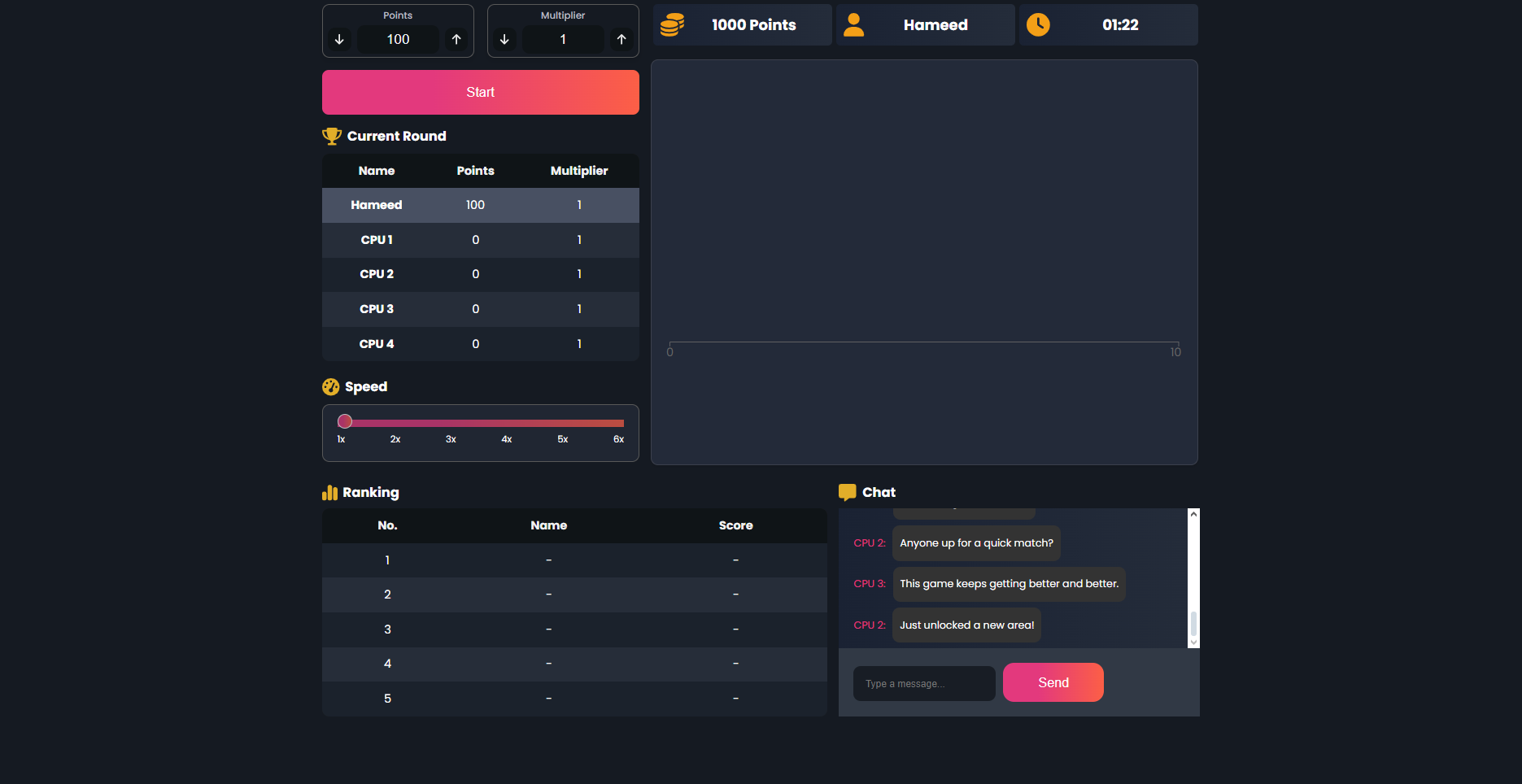1522x784 pixels.
Task: Select the CPU 1 row in Current Round
Action: click(x=480, y=240)
